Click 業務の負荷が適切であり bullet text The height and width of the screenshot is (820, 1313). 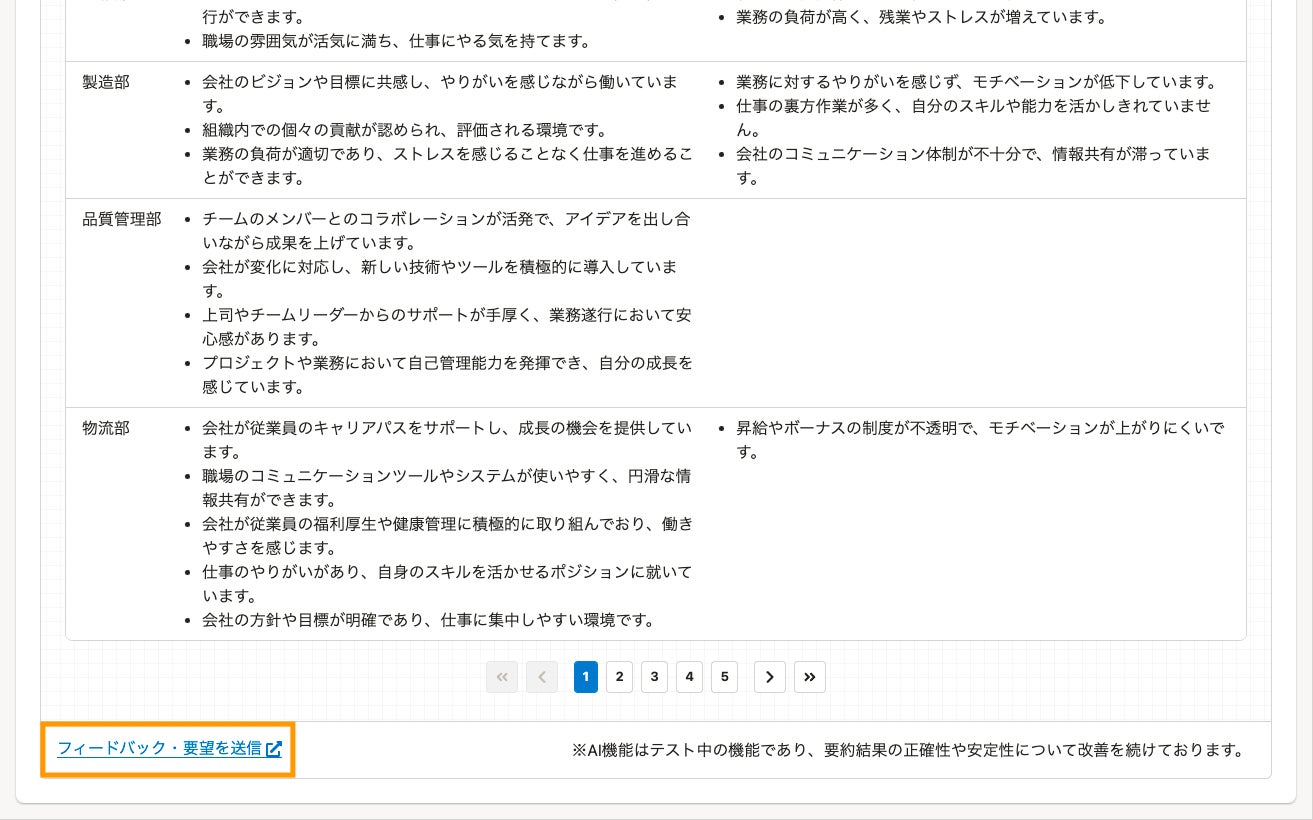tap(447, 166)
